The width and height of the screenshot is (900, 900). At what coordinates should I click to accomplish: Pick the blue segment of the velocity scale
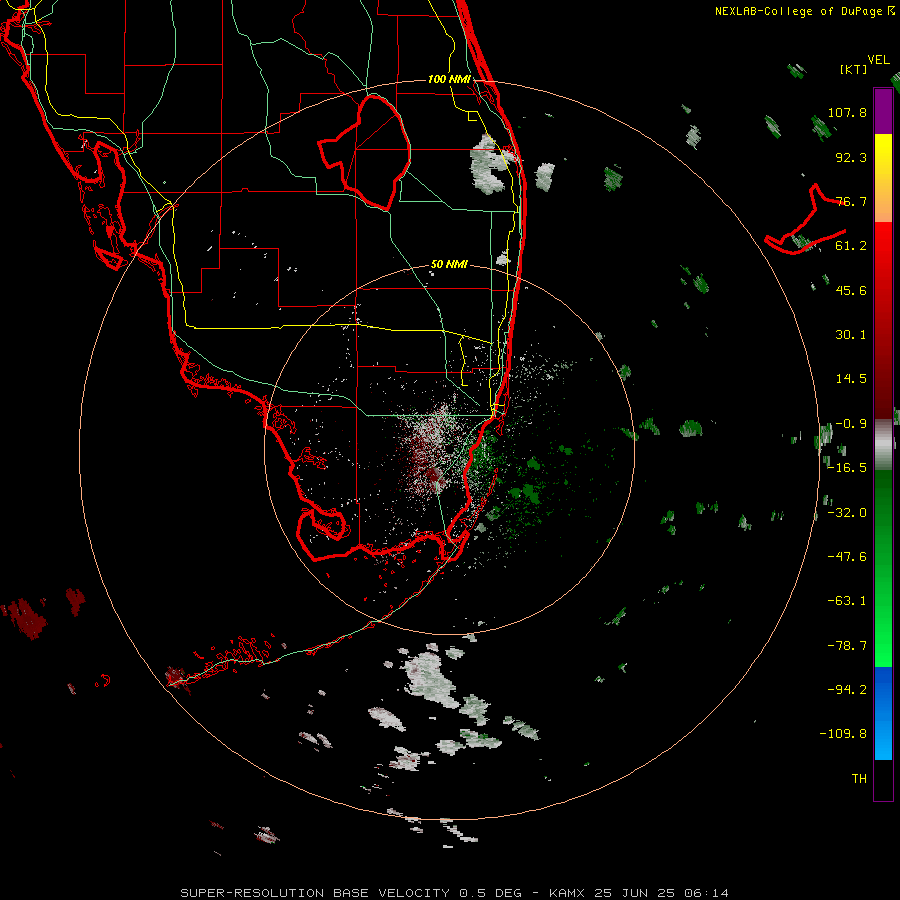pos(883,713)
